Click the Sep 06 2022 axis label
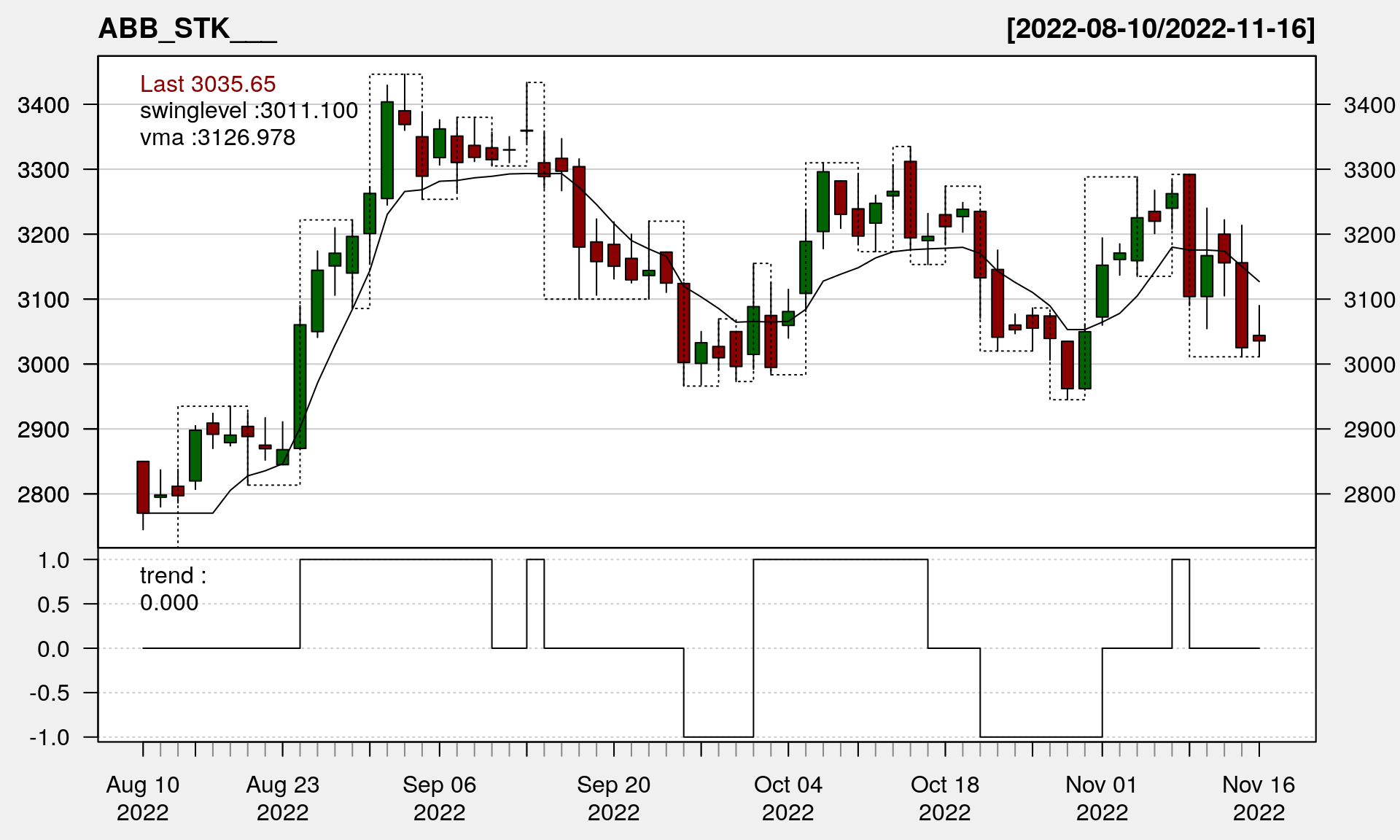 439,798
